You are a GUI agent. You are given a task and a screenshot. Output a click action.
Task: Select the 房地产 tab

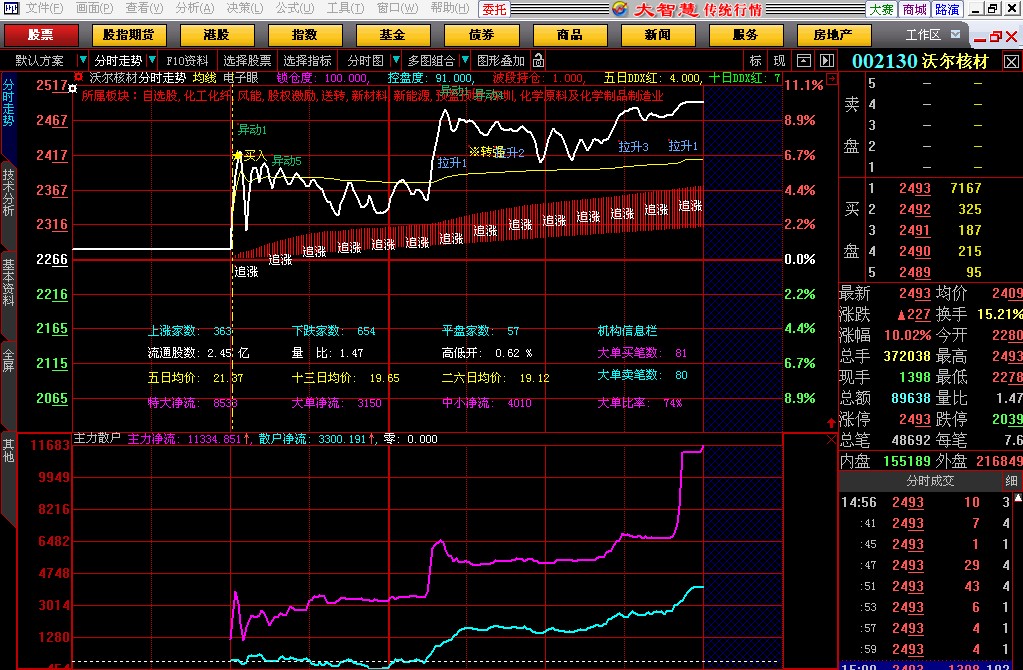[834, 35]
